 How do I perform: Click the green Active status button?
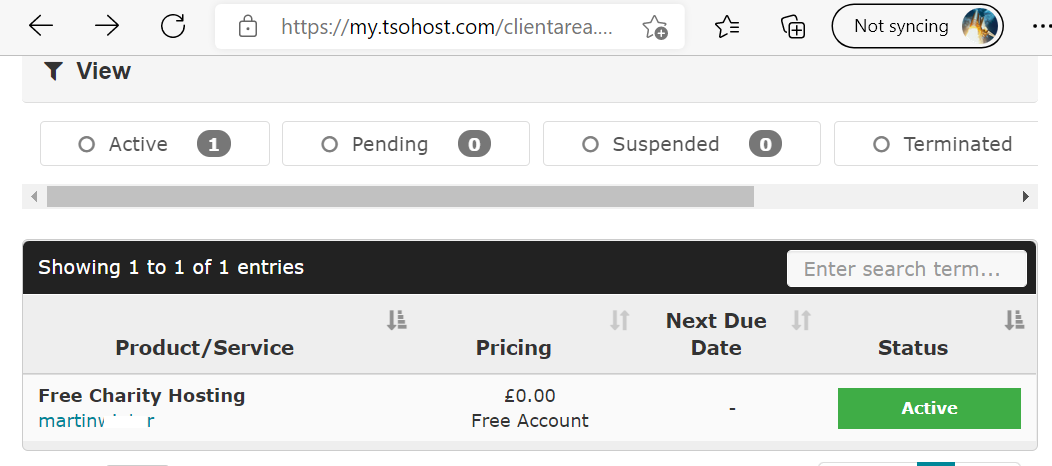(x=929, y=408)
